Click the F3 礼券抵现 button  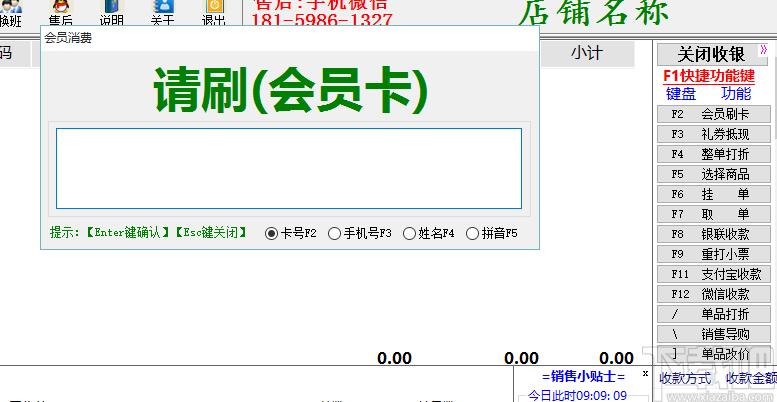714,134
